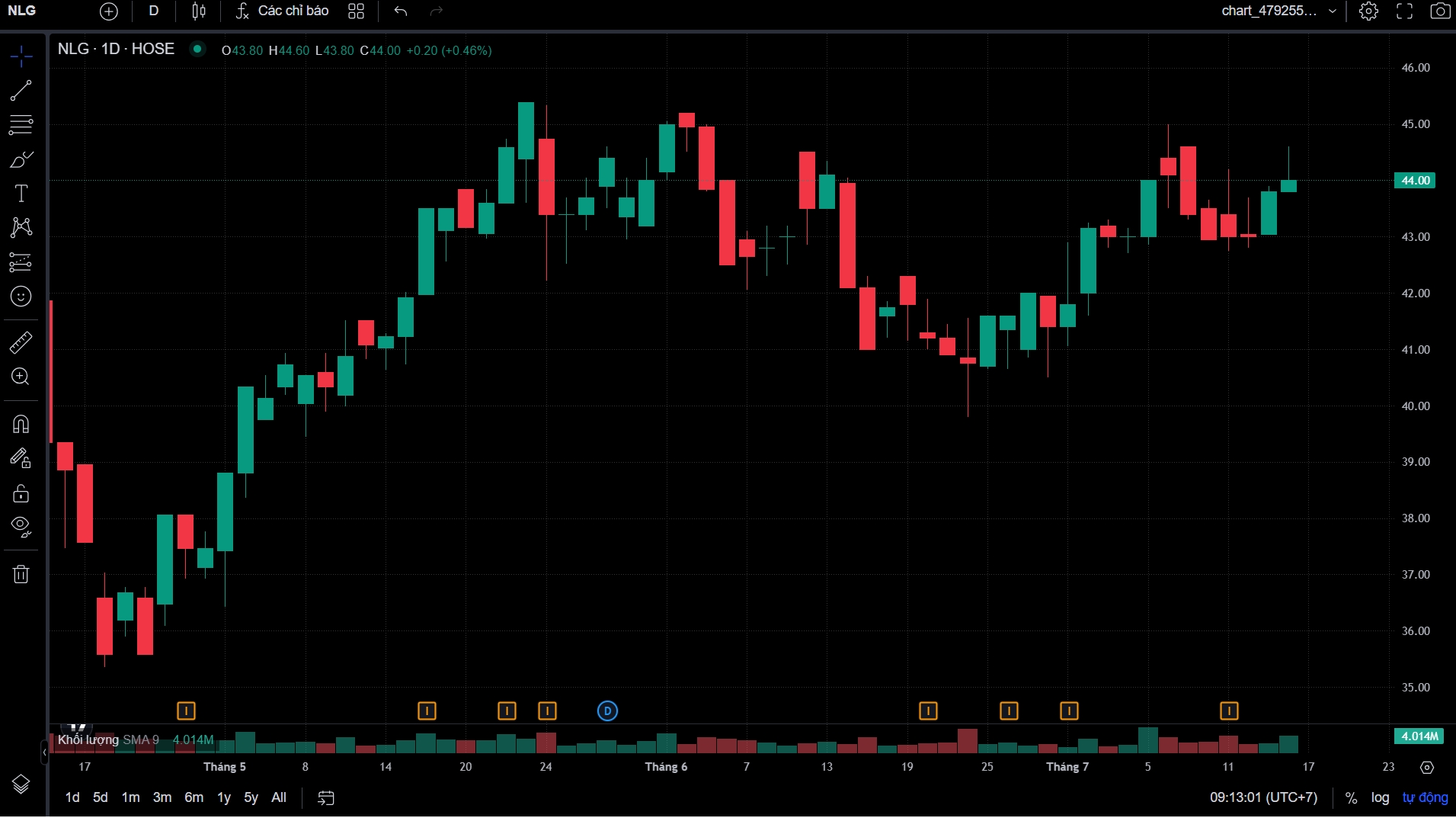Viewport: 1456px width, 818px height.
Task: Select the 1d time range
Action: (72, 797)
